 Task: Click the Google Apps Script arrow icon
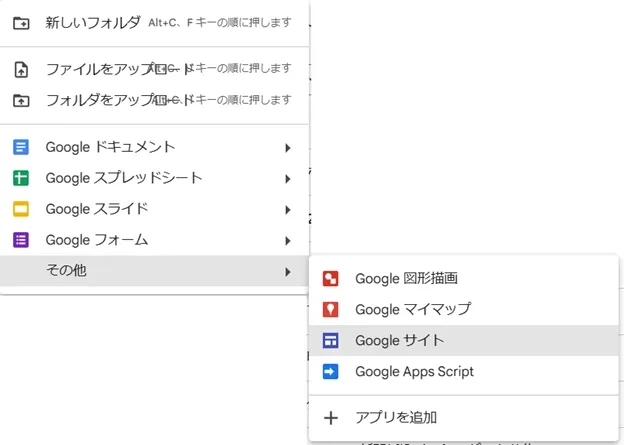(x=331, y=371)
